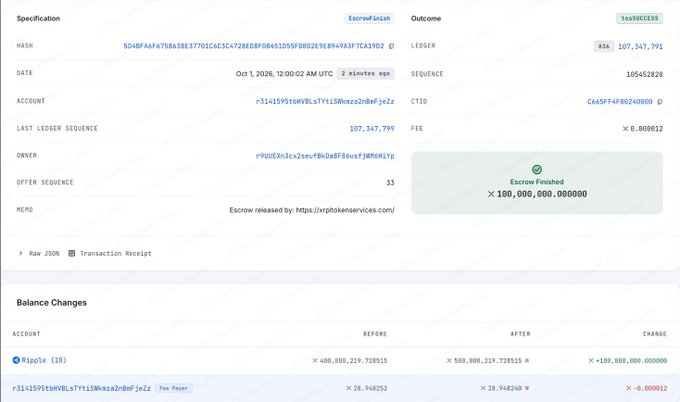680x402 pixels.
Task: Click the green Escrow Finished check icon
Action: 537,169
